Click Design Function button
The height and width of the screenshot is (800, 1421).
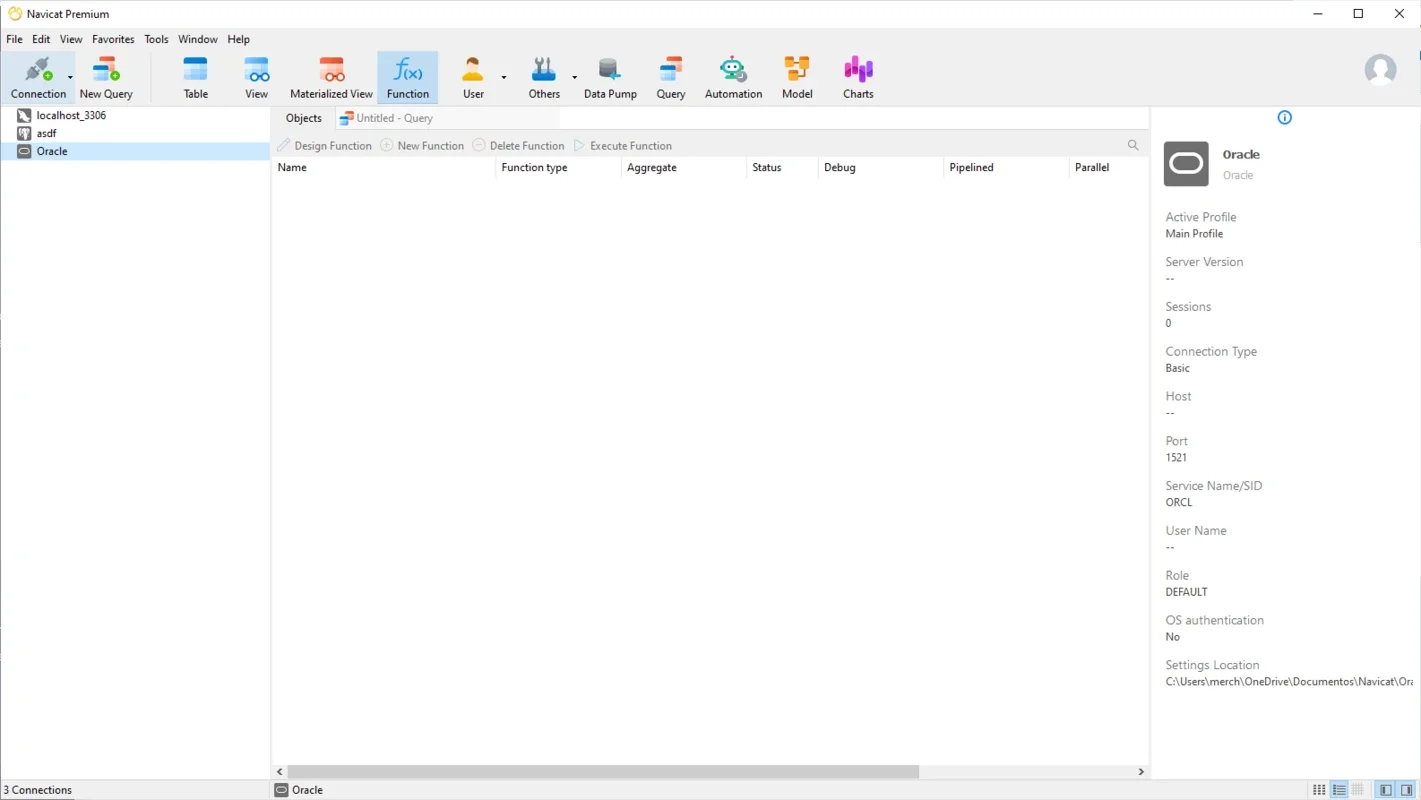pos(325,145)
